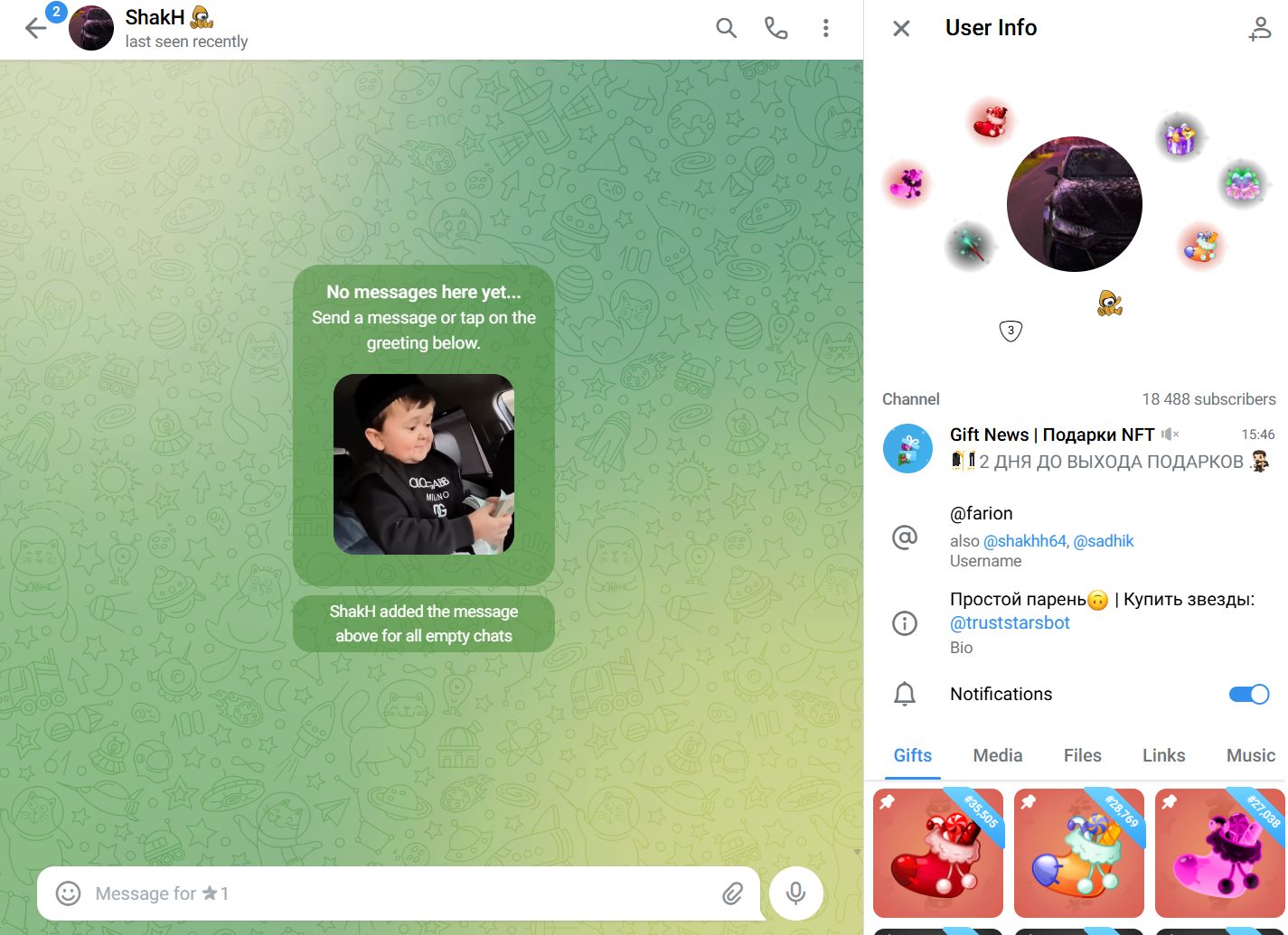This screenshot has width=1288, height=935.
Task: Search in this chat
Action: pyautogui.click(x=726, y=28)
